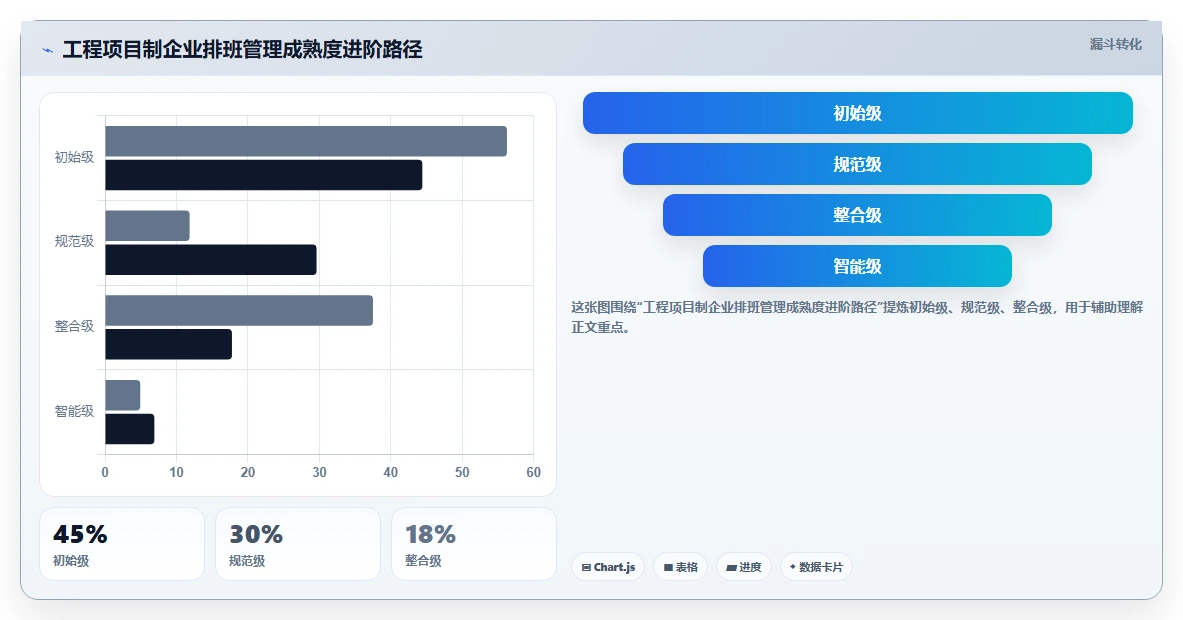Image resolution: width=1183 pixels, height=620 pixels.
Task: Click the gray bar for 初始级 in chart
Action: pos(306,141)
